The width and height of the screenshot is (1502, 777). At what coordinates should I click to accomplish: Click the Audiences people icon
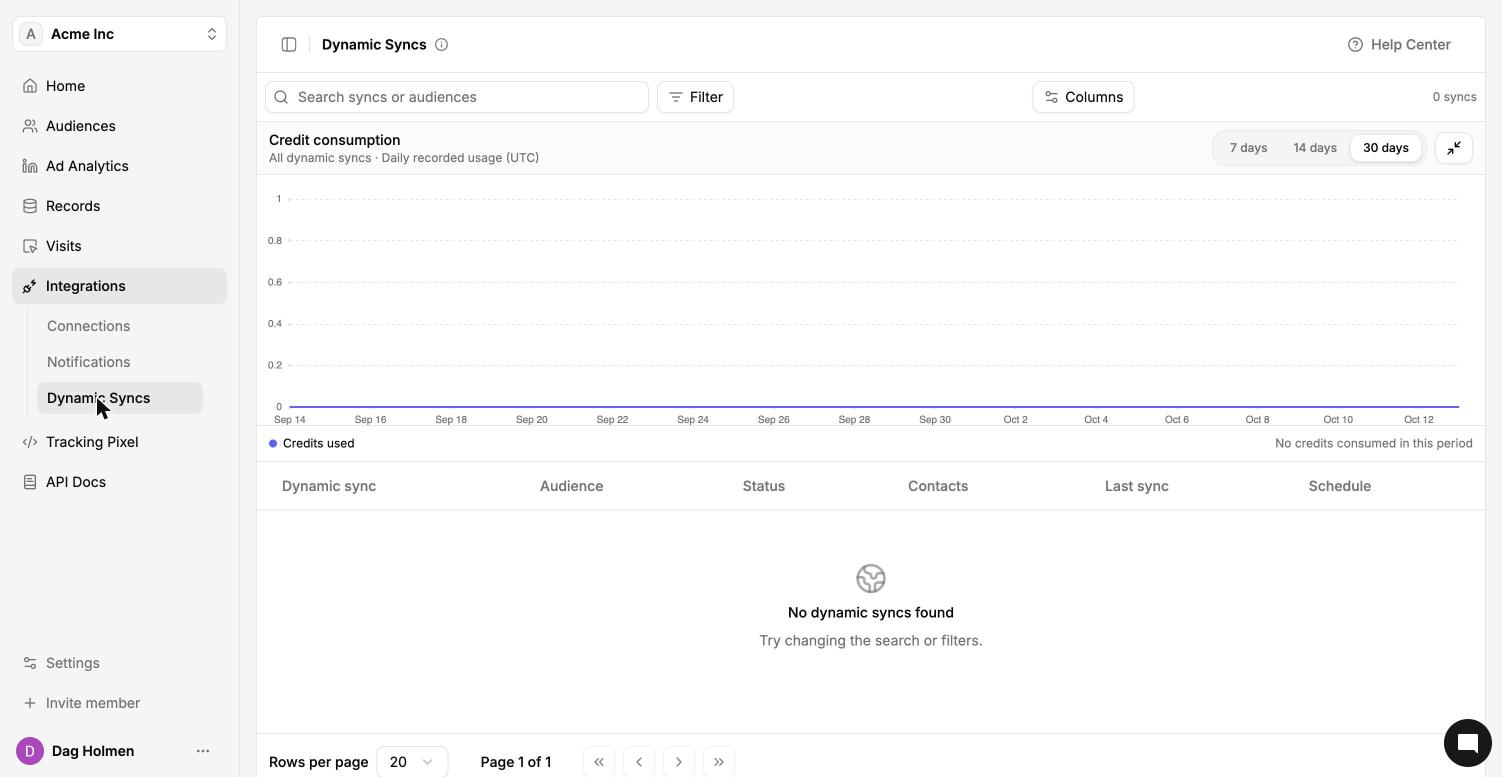pyautogui.click(x=30, y=126)
